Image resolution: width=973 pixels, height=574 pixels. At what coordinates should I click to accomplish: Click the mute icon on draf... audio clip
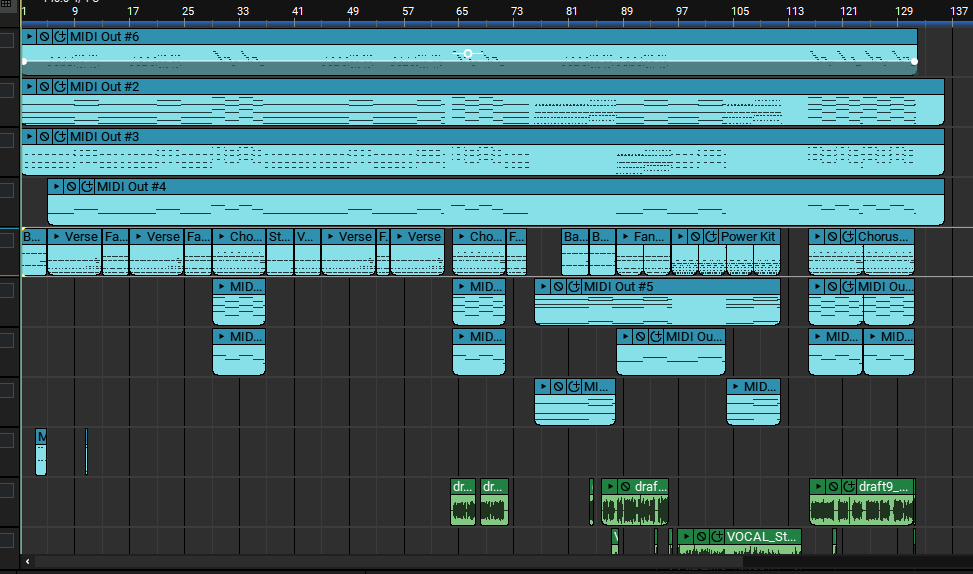pyautogui.click(x=626, y=487)
